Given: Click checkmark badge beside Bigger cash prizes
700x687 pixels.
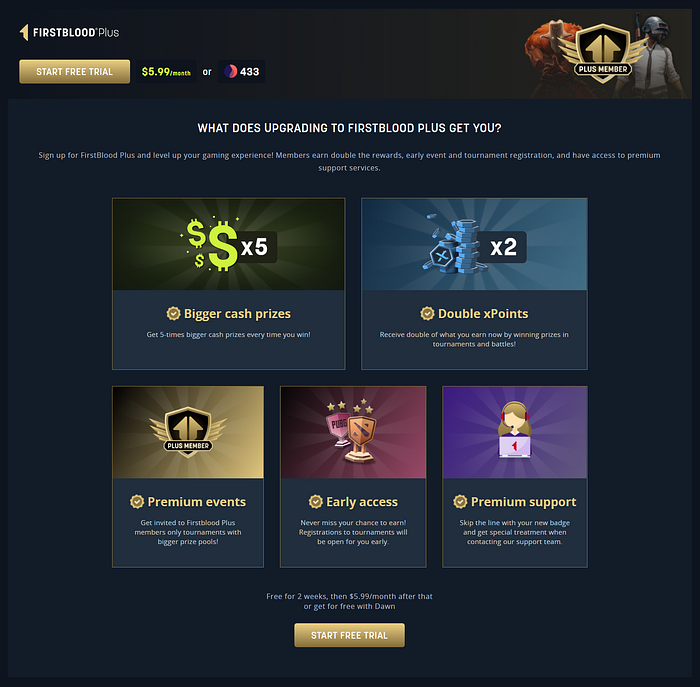Looking at the screenshot, I should click(x=173, y=313).
